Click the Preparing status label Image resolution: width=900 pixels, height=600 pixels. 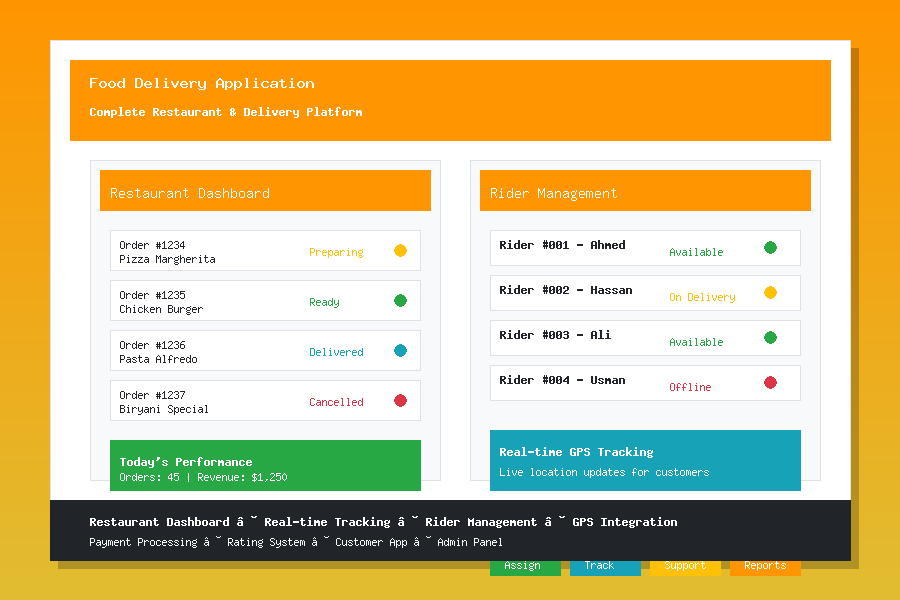pos(336,252)
